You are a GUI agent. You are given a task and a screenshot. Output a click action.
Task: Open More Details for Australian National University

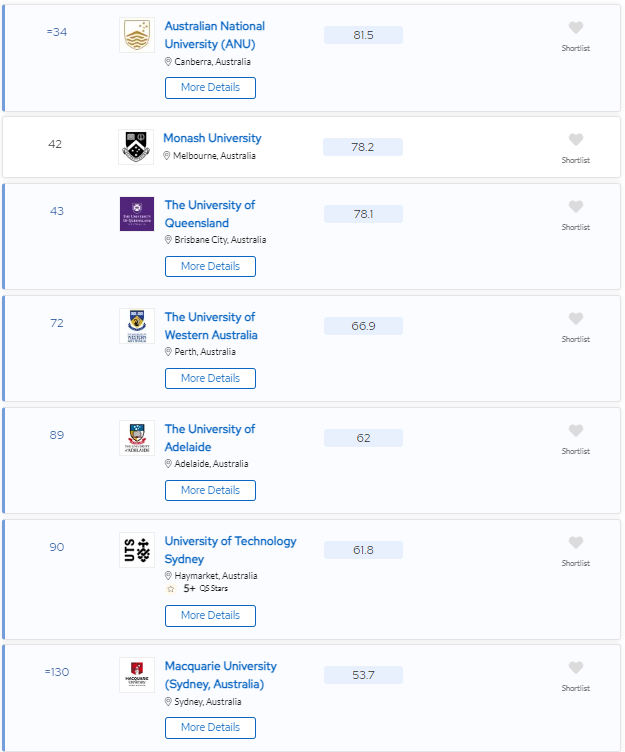pyautogui.click(x=210, y=88)
